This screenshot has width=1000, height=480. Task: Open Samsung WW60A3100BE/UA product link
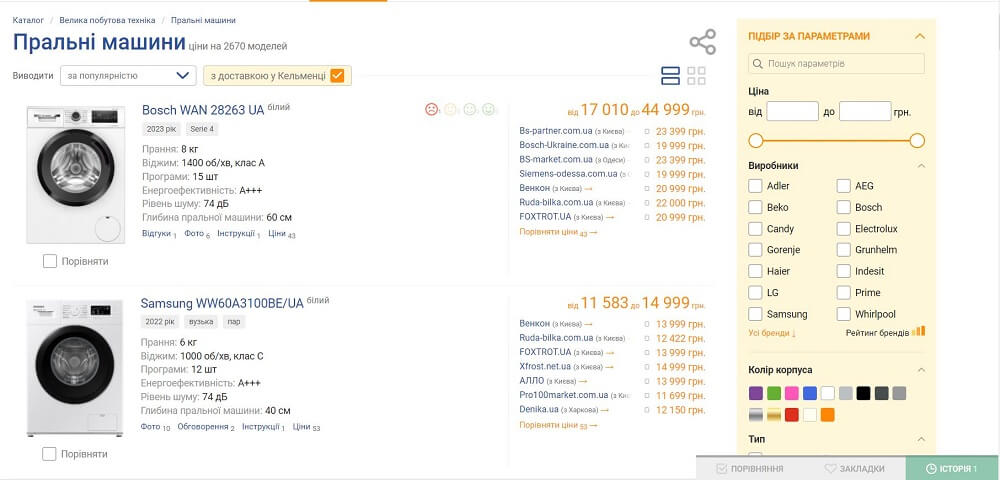(221, 303)
